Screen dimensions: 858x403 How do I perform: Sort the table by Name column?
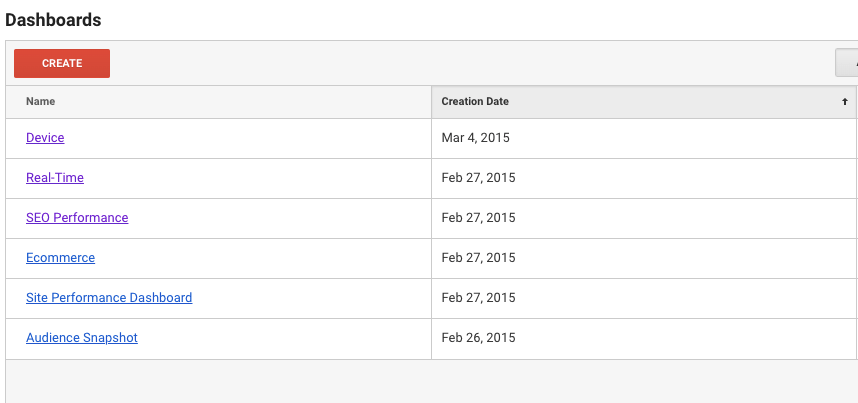click(x=41, y=101)
